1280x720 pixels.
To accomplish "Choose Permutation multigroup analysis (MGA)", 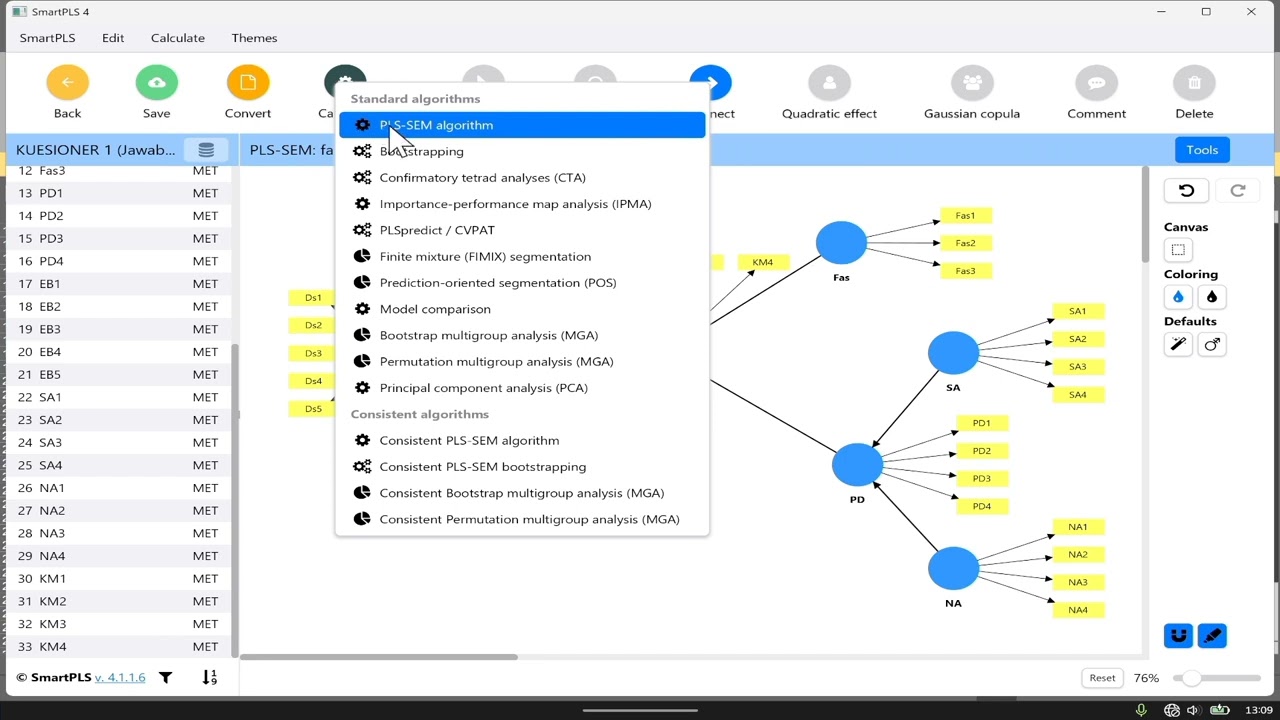I will point(522,361).
